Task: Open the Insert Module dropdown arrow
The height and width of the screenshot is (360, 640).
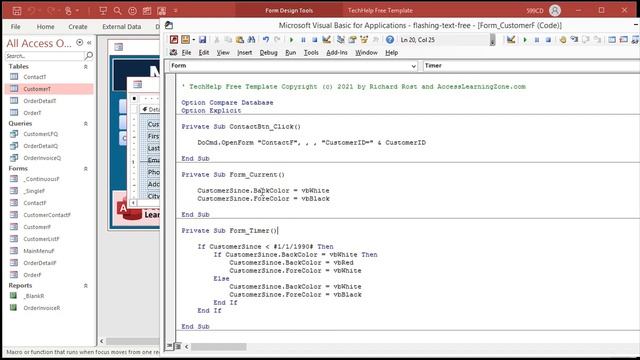Action: [x=193, y=40]
